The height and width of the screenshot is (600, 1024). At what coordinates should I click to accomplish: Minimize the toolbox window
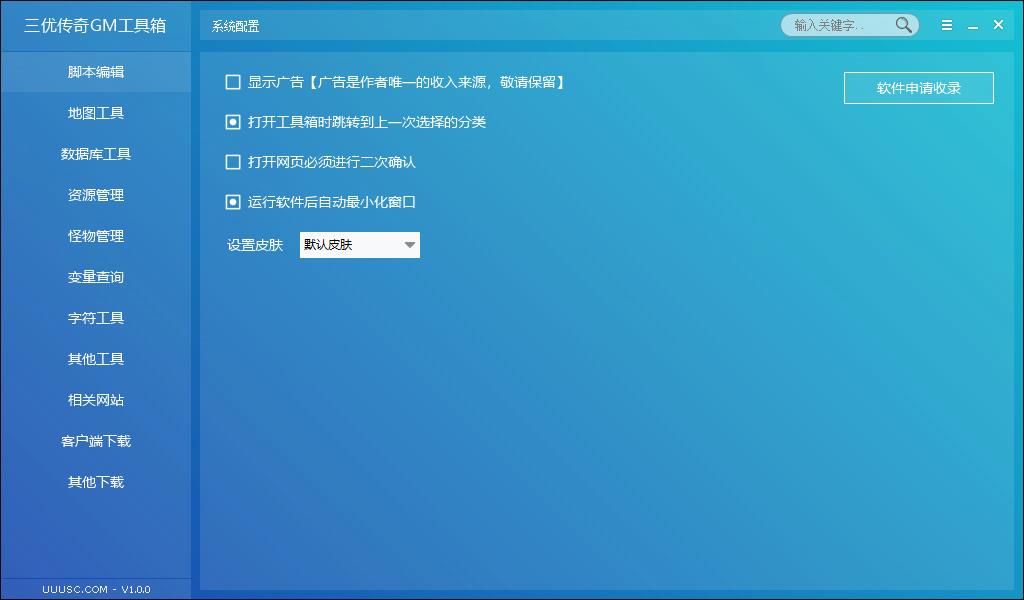point(972,26)
